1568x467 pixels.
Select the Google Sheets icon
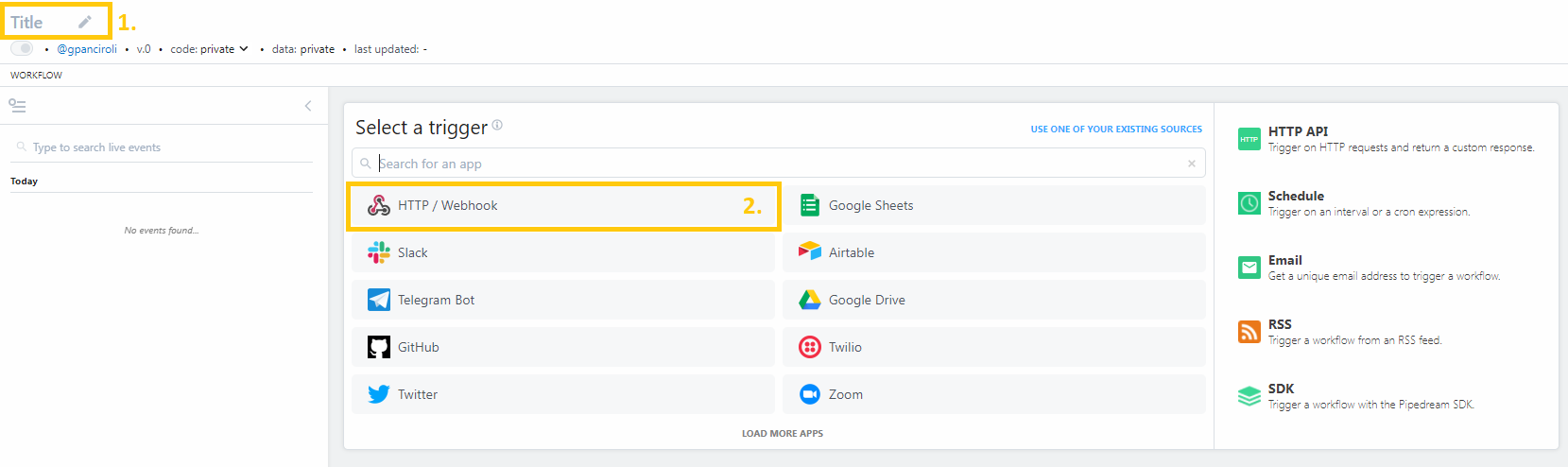(810, 205)
